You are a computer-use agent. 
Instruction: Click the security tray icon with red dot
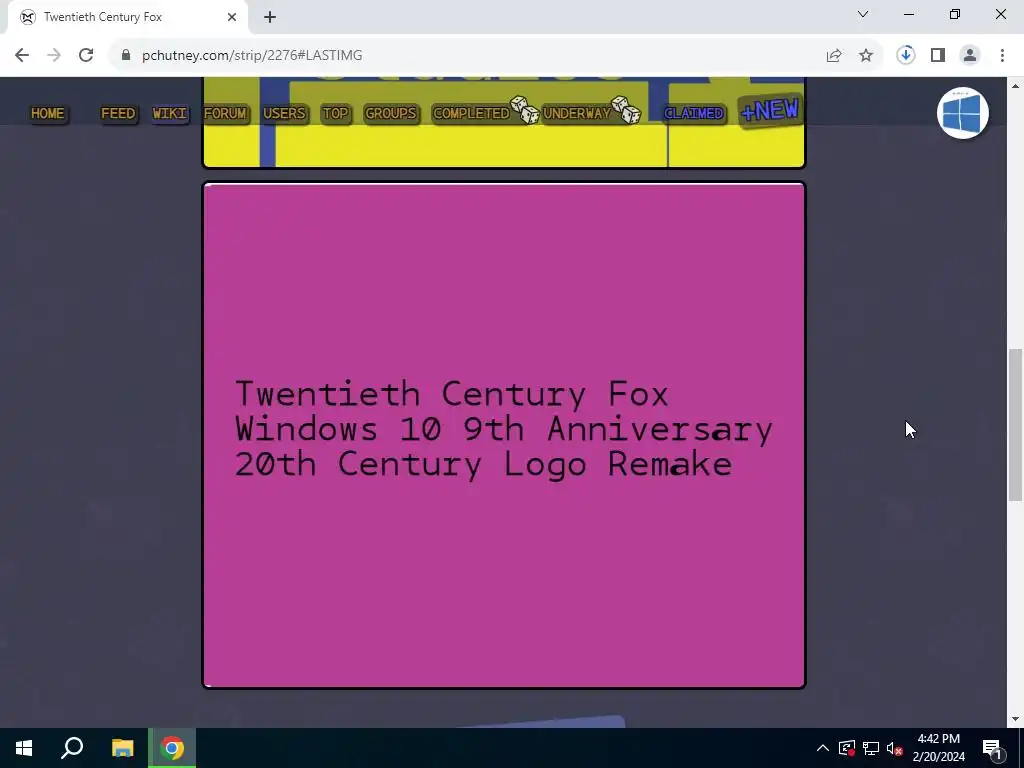(x=847, y=748)
